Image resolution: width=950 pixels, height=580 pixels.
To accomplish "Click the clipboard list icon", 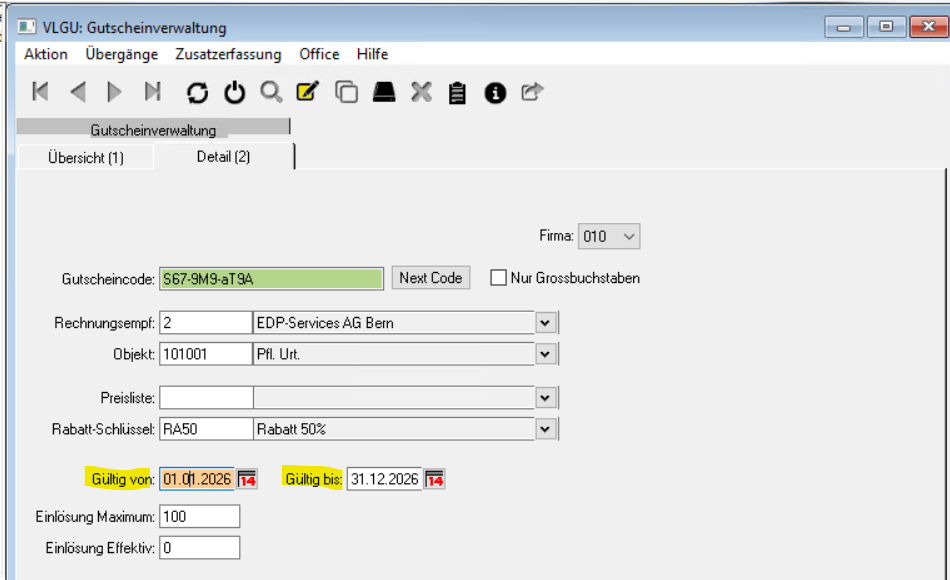I will pos(457,92).
